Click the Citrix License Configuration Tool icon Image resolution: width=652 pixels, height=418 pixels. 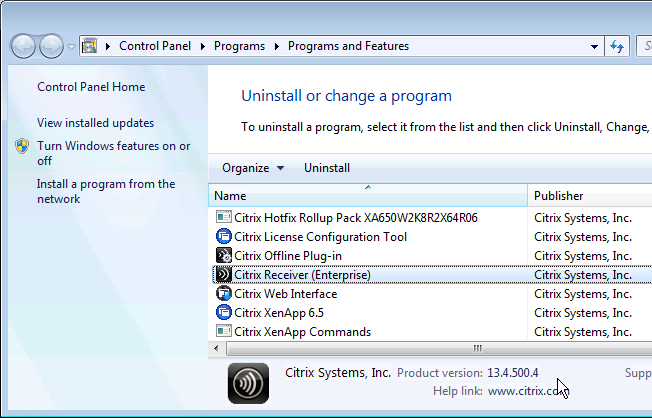pyautogui.click(x=224, y=237)
